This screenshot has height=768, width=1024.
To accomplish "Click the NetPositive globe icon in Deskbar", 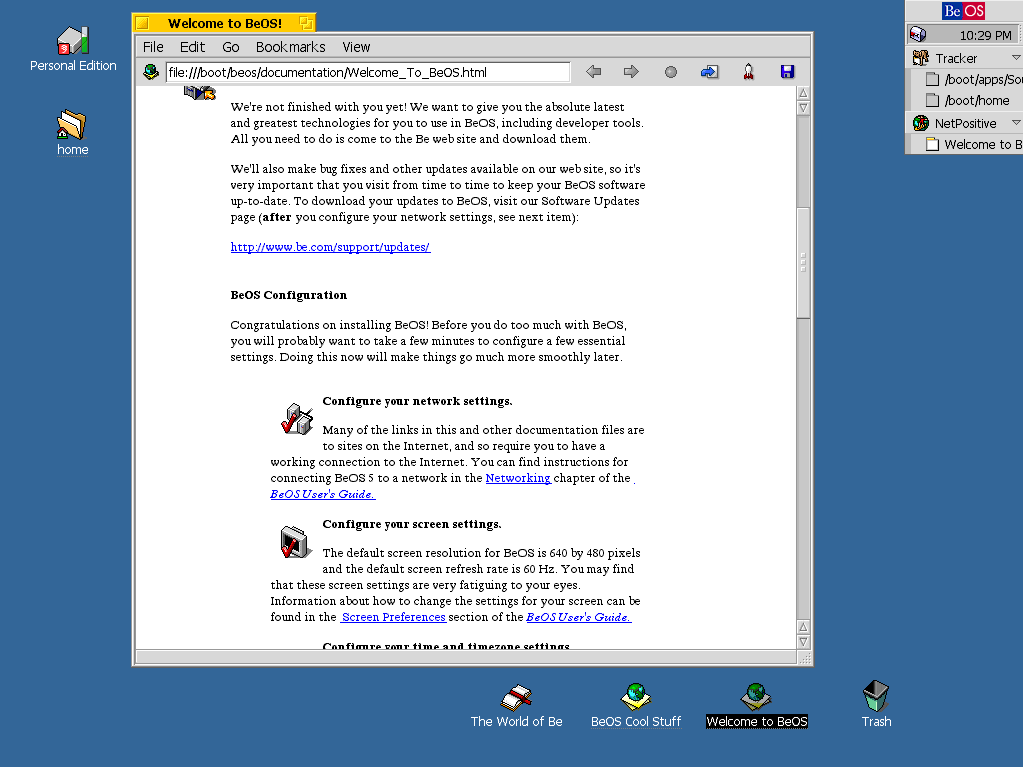I will 921,123.
